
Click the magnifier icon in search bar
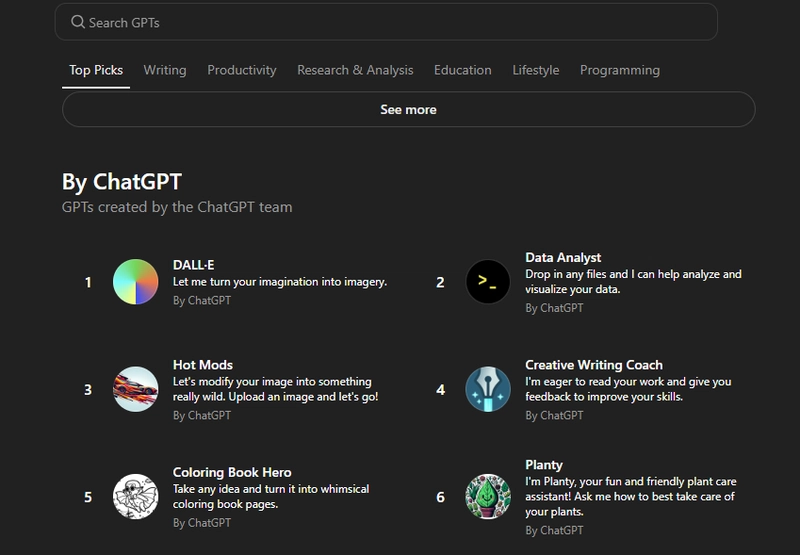click(x=78, y=22)
